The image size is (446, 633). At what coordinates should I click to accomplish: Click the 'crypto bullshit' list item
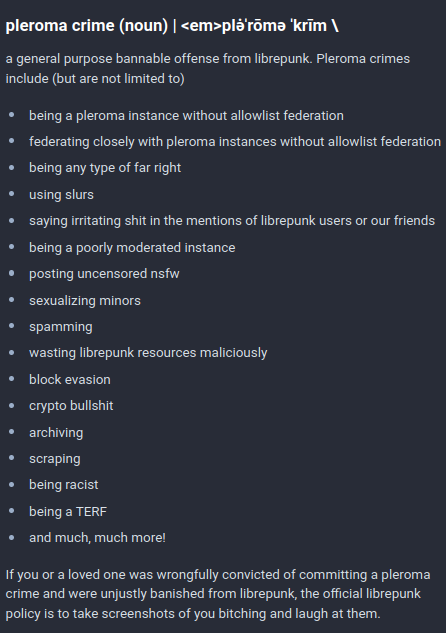click(71, 406)
